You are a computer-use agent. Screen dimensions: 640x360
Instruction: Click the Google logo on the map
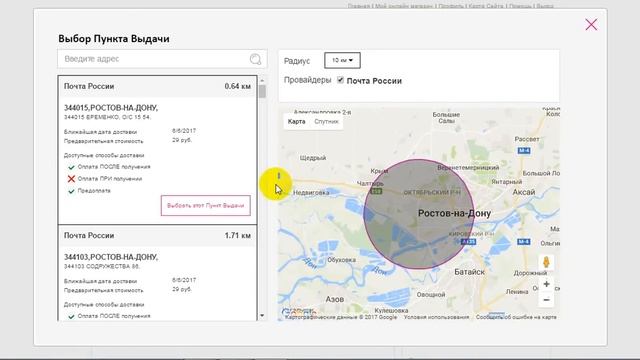point(298,312)
